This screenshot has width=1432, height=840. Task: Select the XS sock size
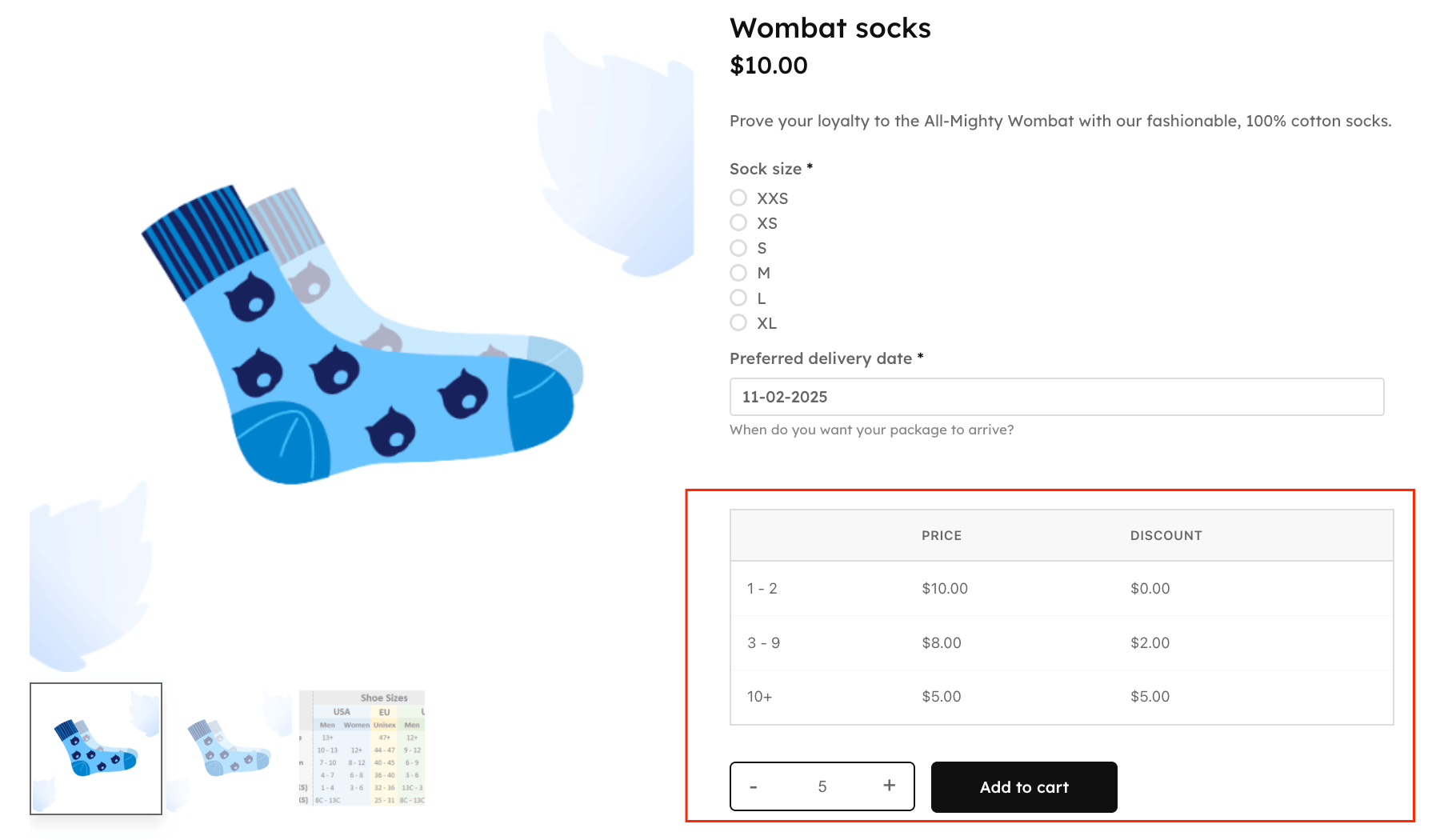click(x=738, y=222)
